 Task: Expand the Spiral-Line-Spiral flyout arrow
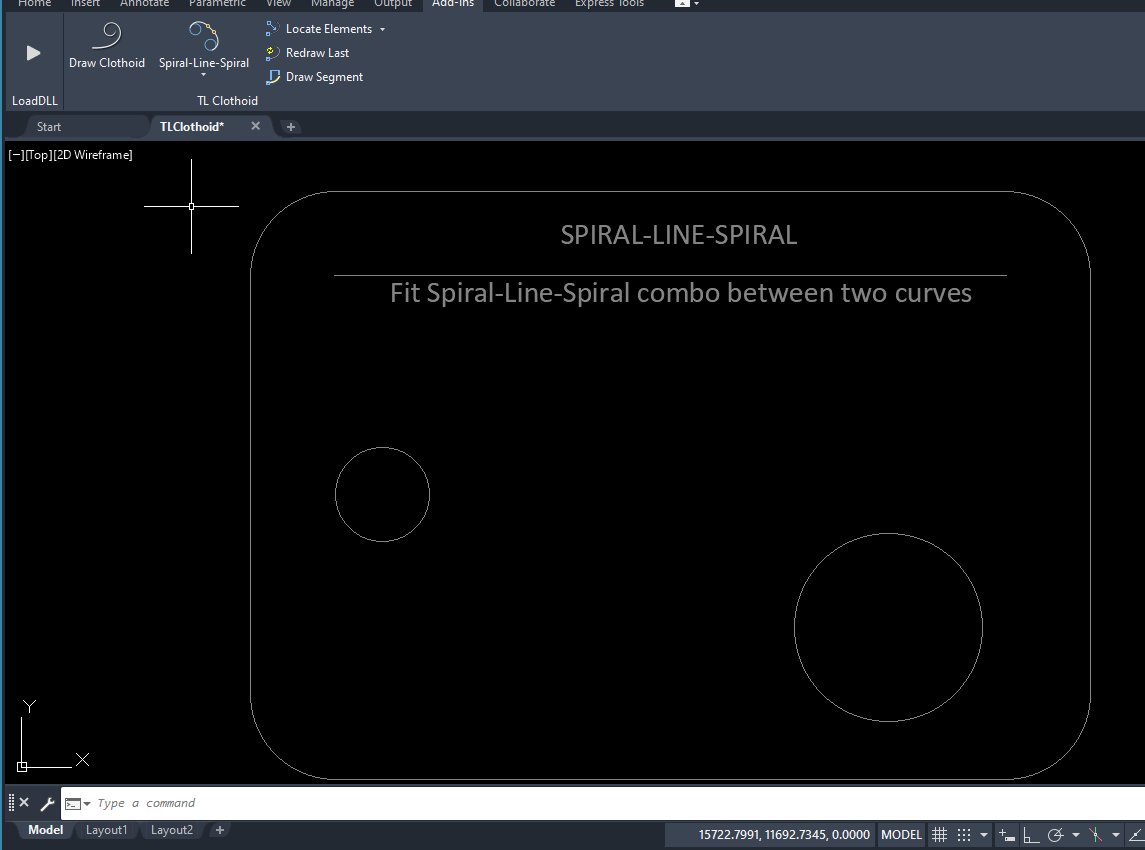[204, 75]
